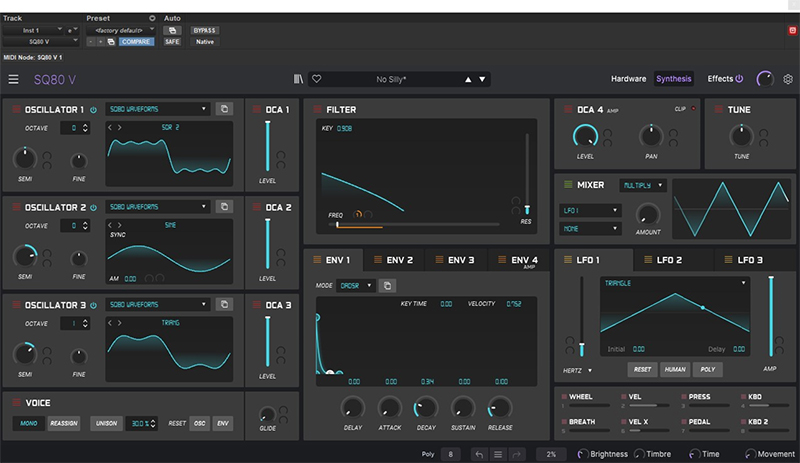This screenshot has width=800, height=463.
Task: Click the Poly voice count field
Action: (450, 454)
